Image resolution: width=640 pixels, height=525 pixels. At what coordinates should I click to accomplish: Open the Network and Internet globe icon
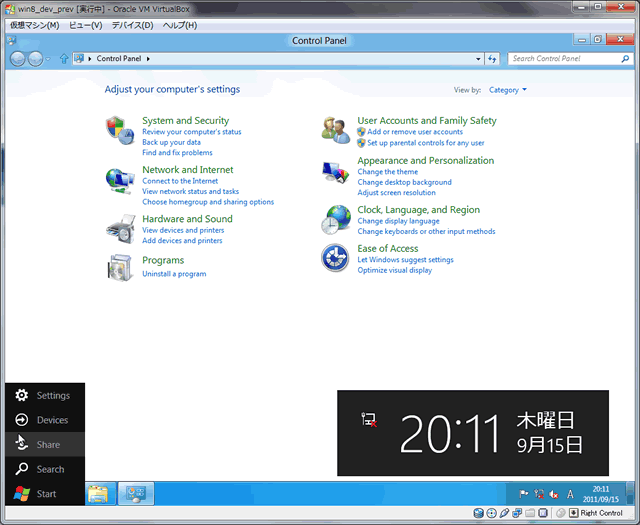pyautogui.click(x=120, y=181)
